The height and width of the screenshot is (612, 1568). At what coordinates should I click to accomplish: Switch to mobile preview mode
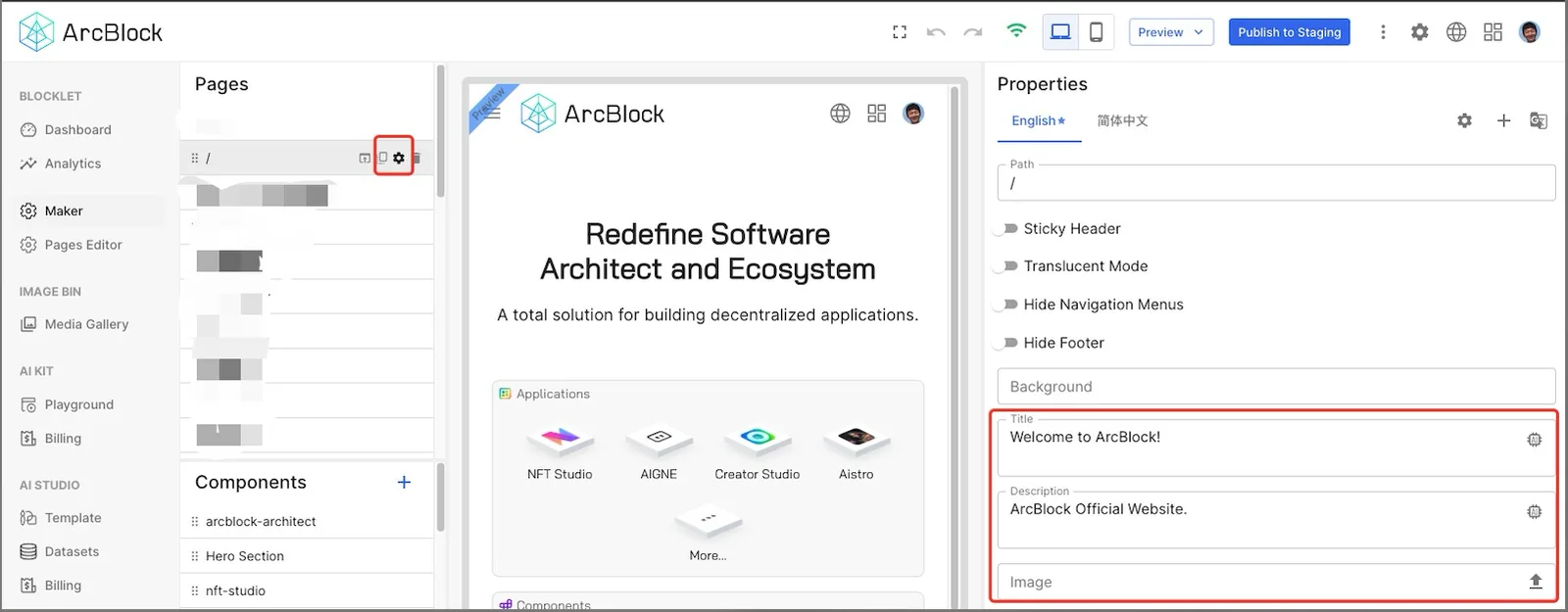[1096, 32]
